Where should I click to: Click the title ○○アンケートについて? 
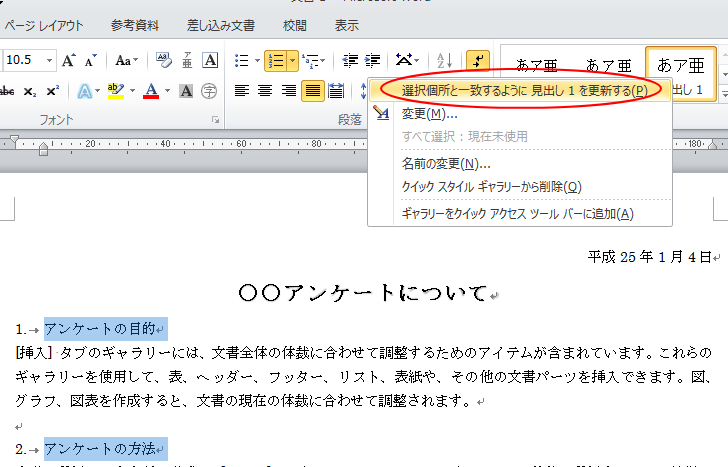362,293
